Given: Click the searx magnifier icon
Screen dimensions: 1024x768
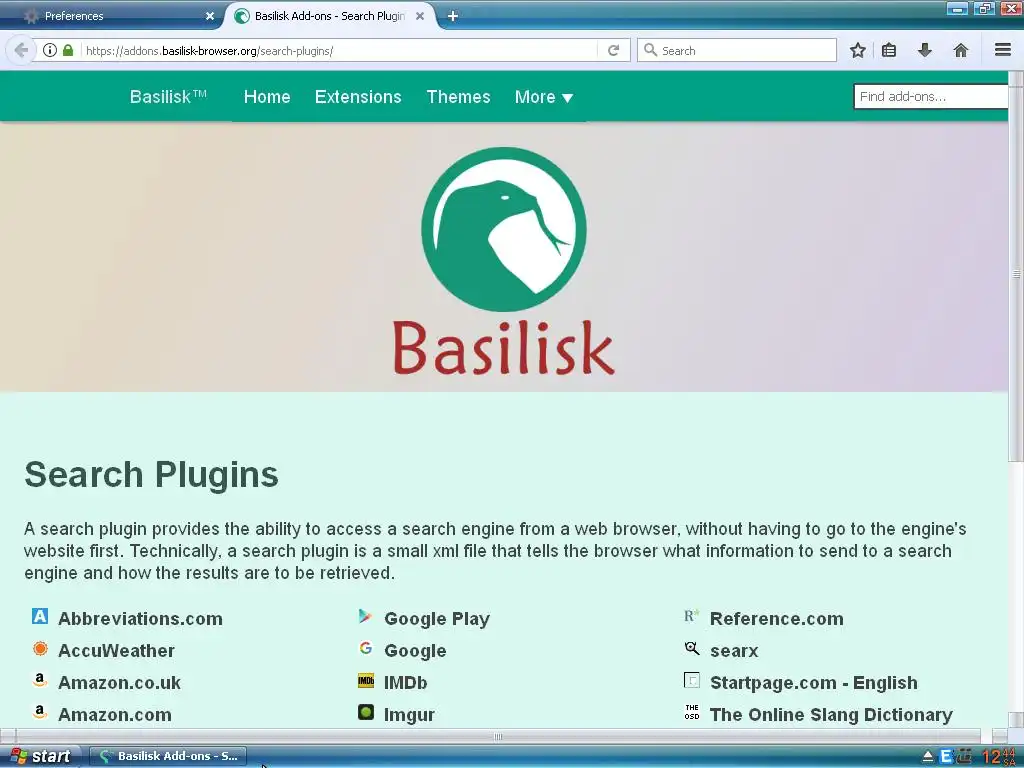Looking at the screenshot, I should (x=692, y=648).
